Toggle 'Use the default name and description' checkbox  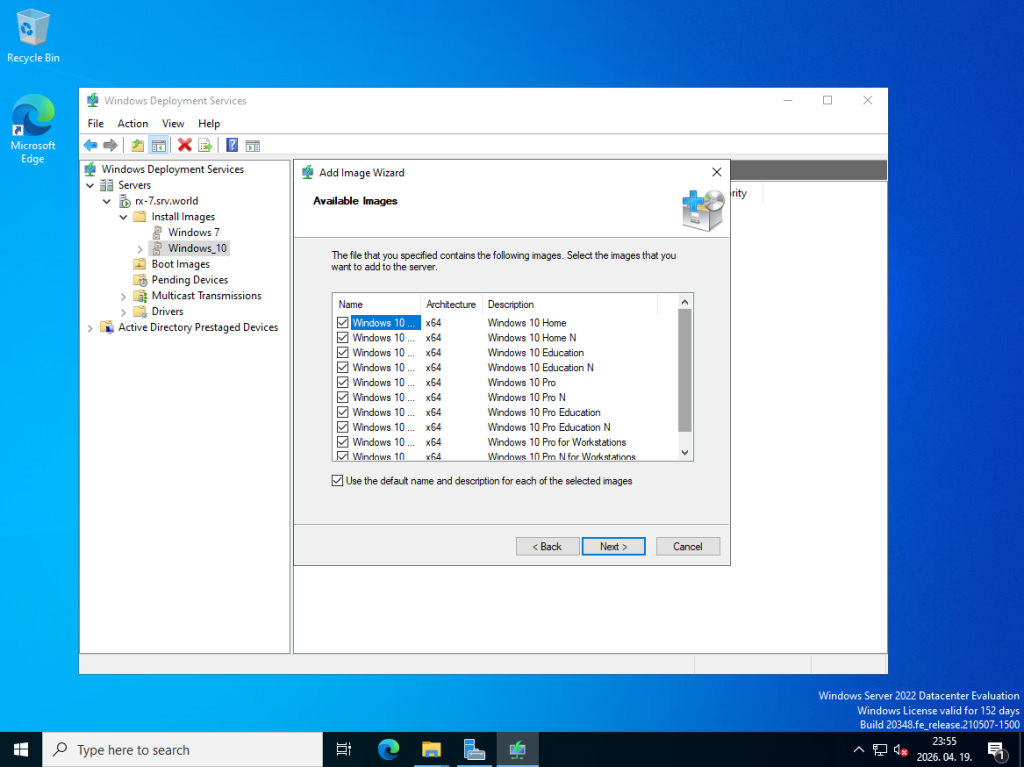pyautogui.click(x=337, y=481)
